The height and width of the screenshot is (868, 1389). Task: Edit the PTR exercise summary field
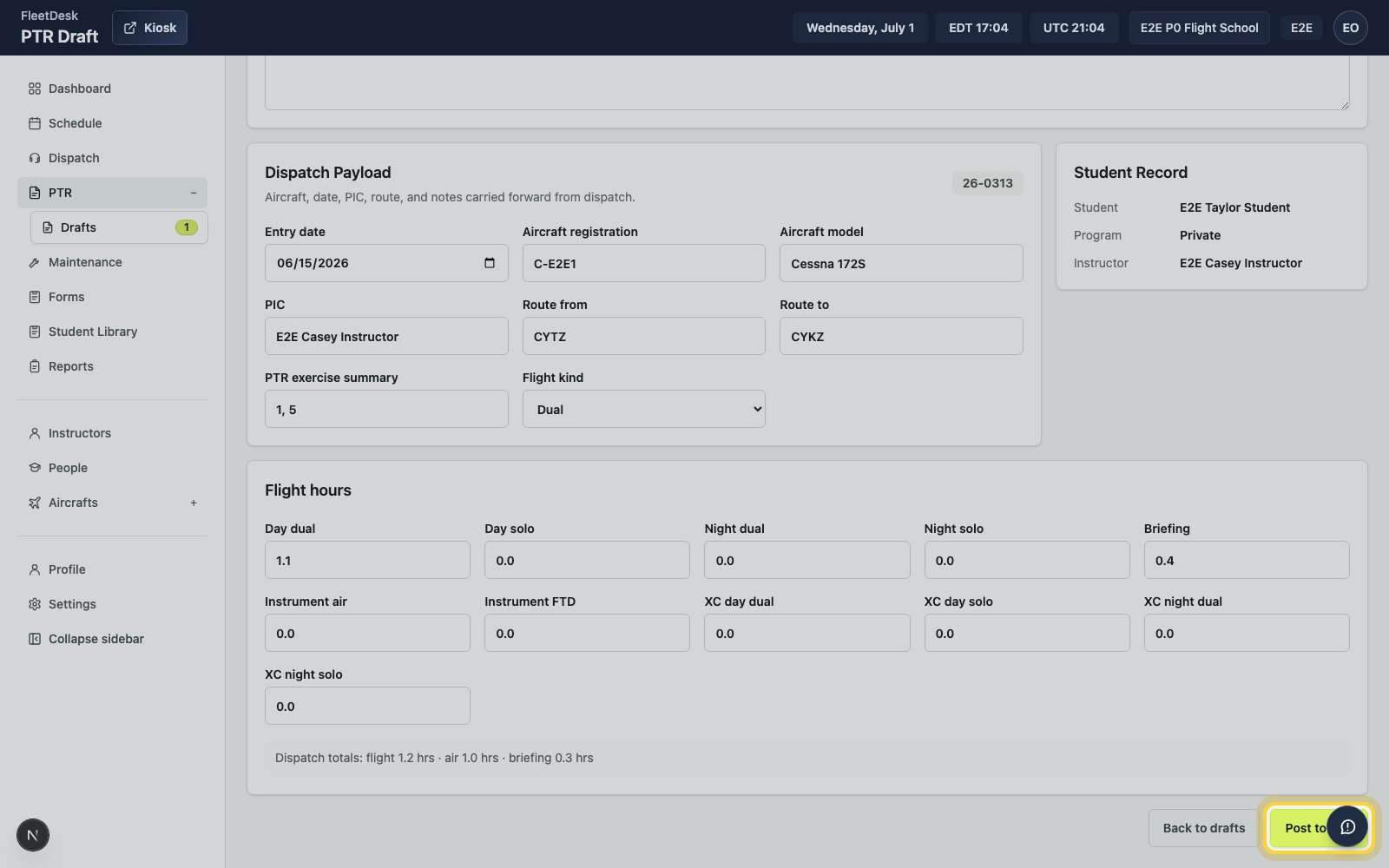coord(386,409)
